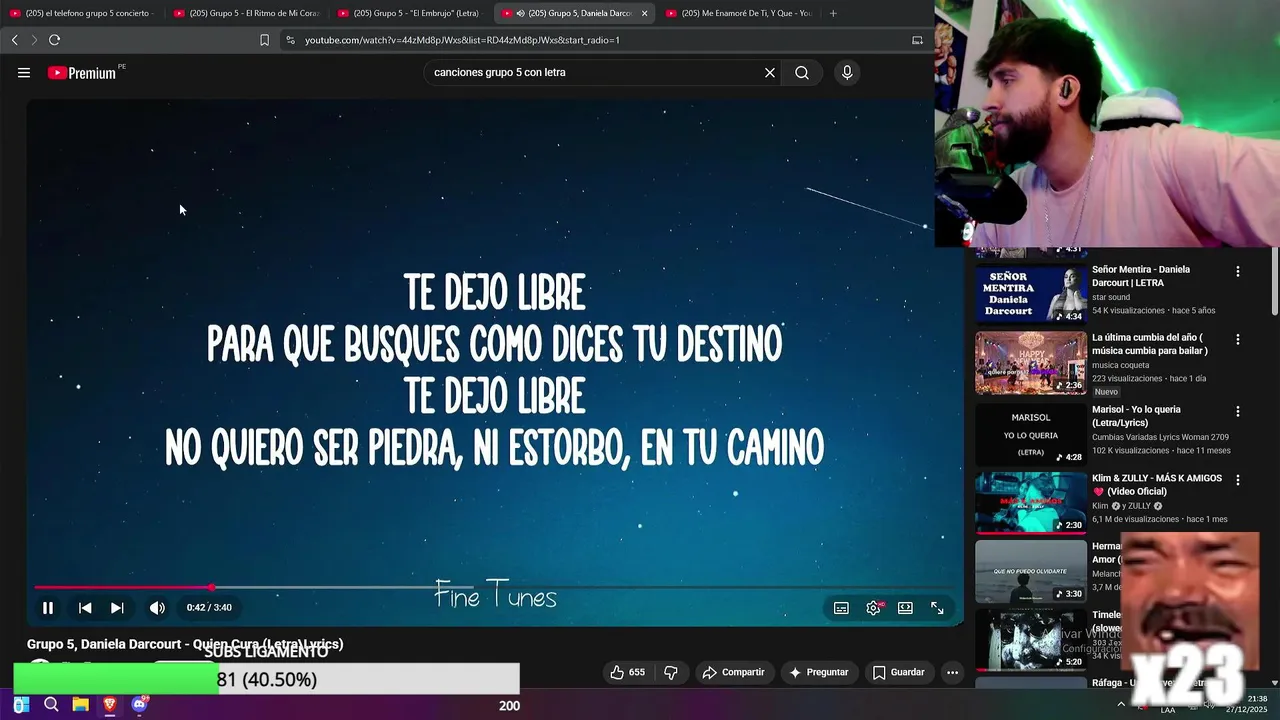
Task: Open 'La última cumbia del año' thumbnail
Action: pos(1031,363)
